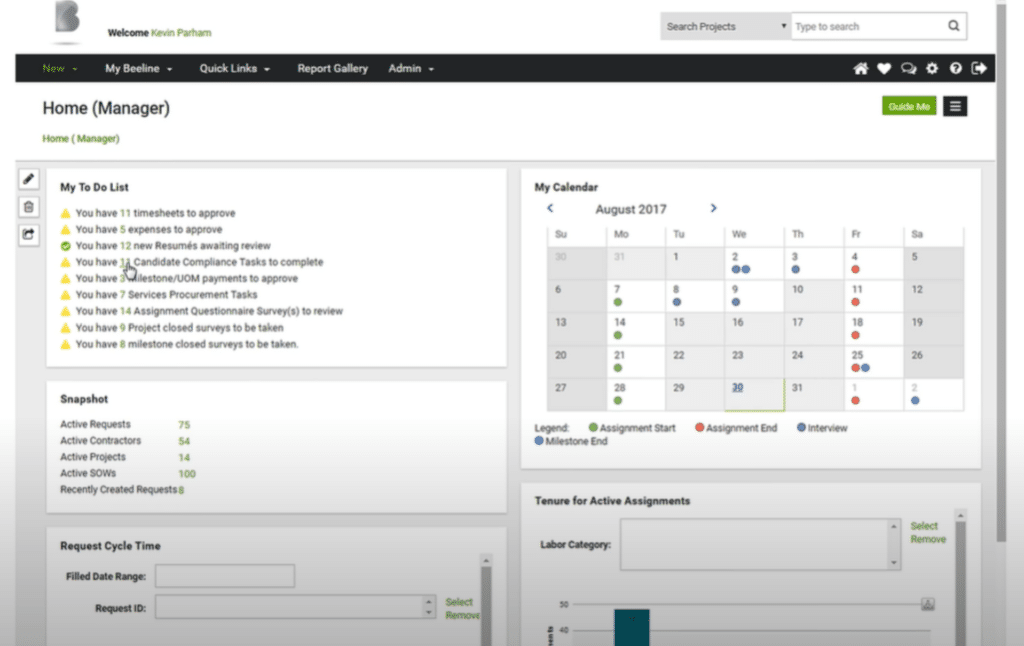Click the share icon in the left sidebar
Image resolution: width=1024 pixels, height=646 pixels.
point(28,232)
